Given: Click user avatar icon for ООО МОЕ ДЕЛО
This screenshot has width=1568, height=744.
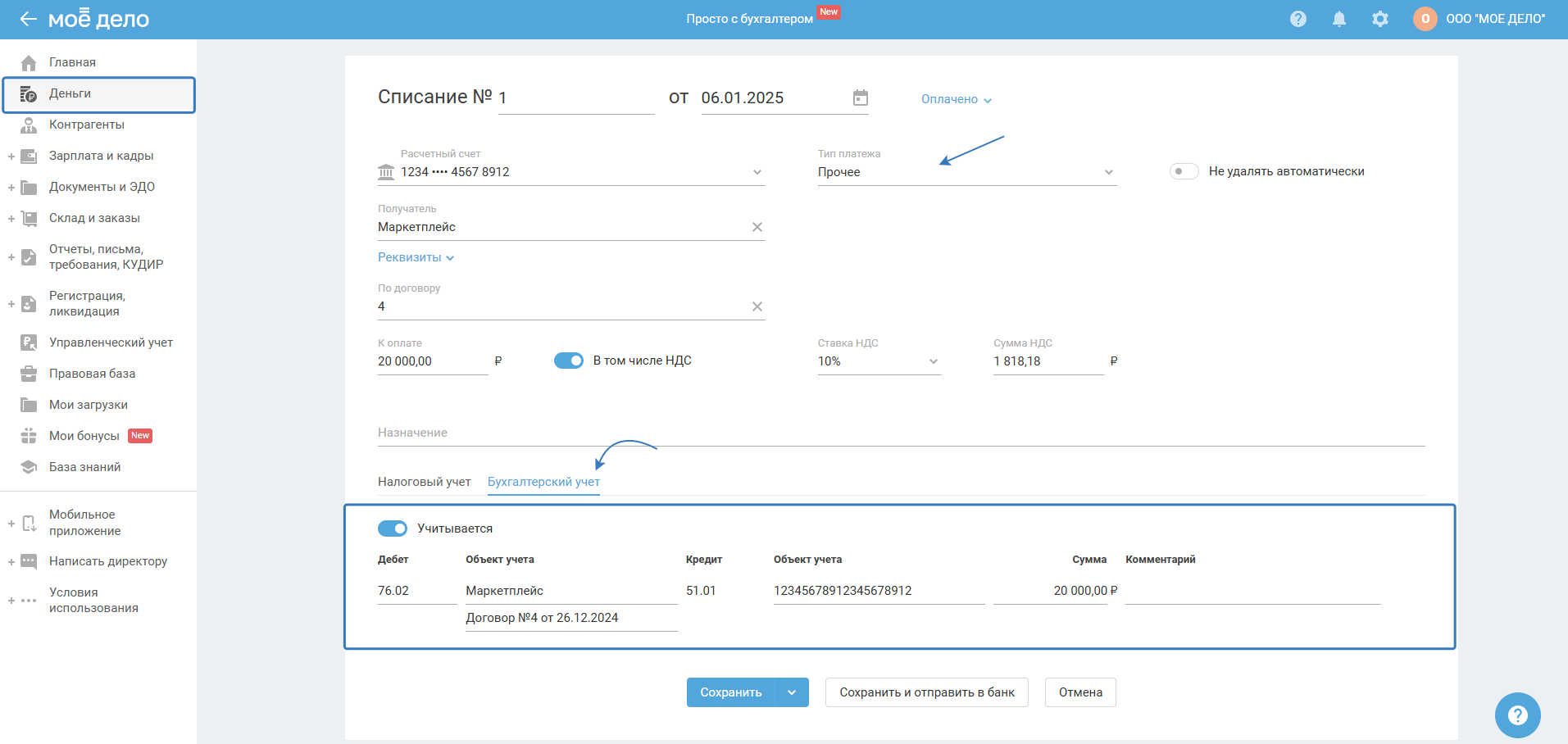Looking at the screenshot, I should [1425, 19].
